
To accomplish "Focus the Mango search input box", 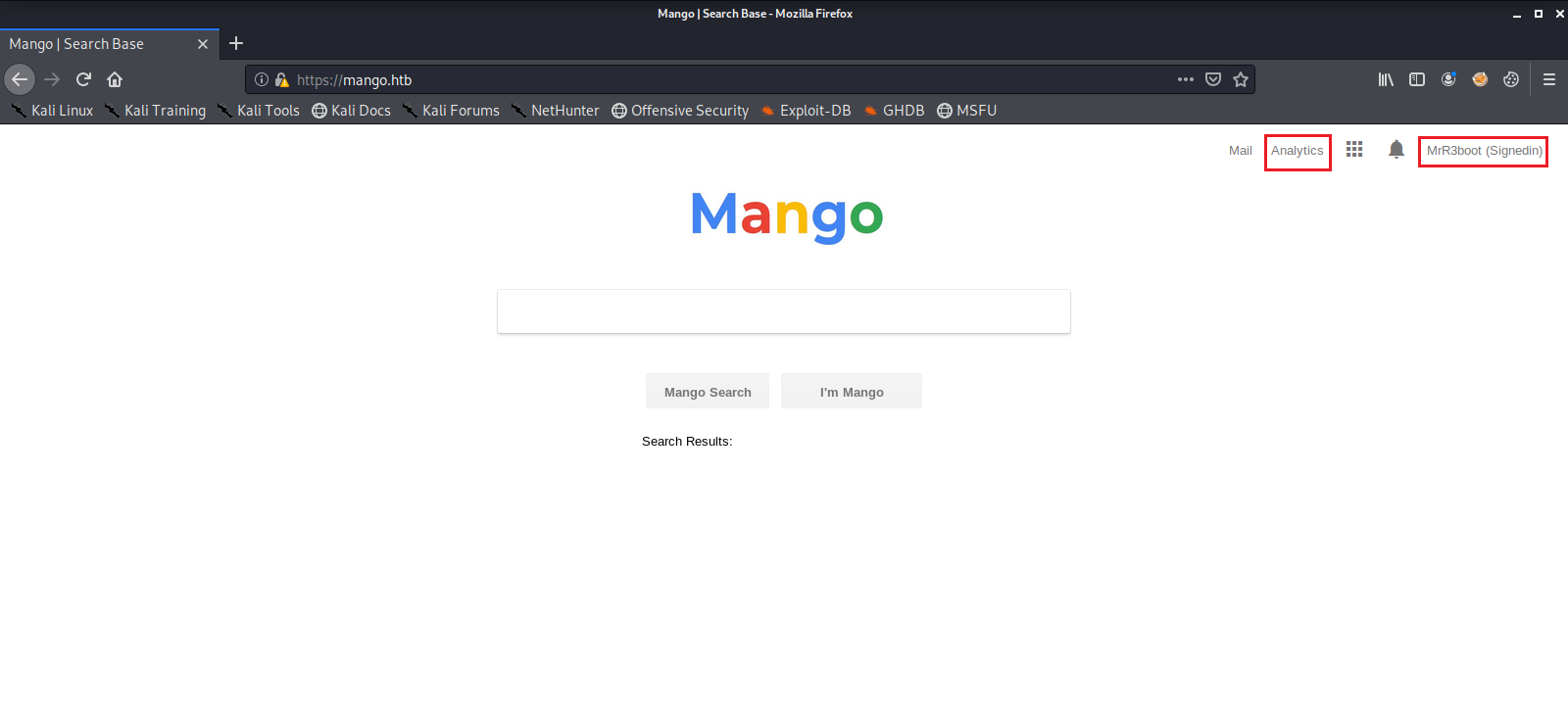I will click(784, 311).
